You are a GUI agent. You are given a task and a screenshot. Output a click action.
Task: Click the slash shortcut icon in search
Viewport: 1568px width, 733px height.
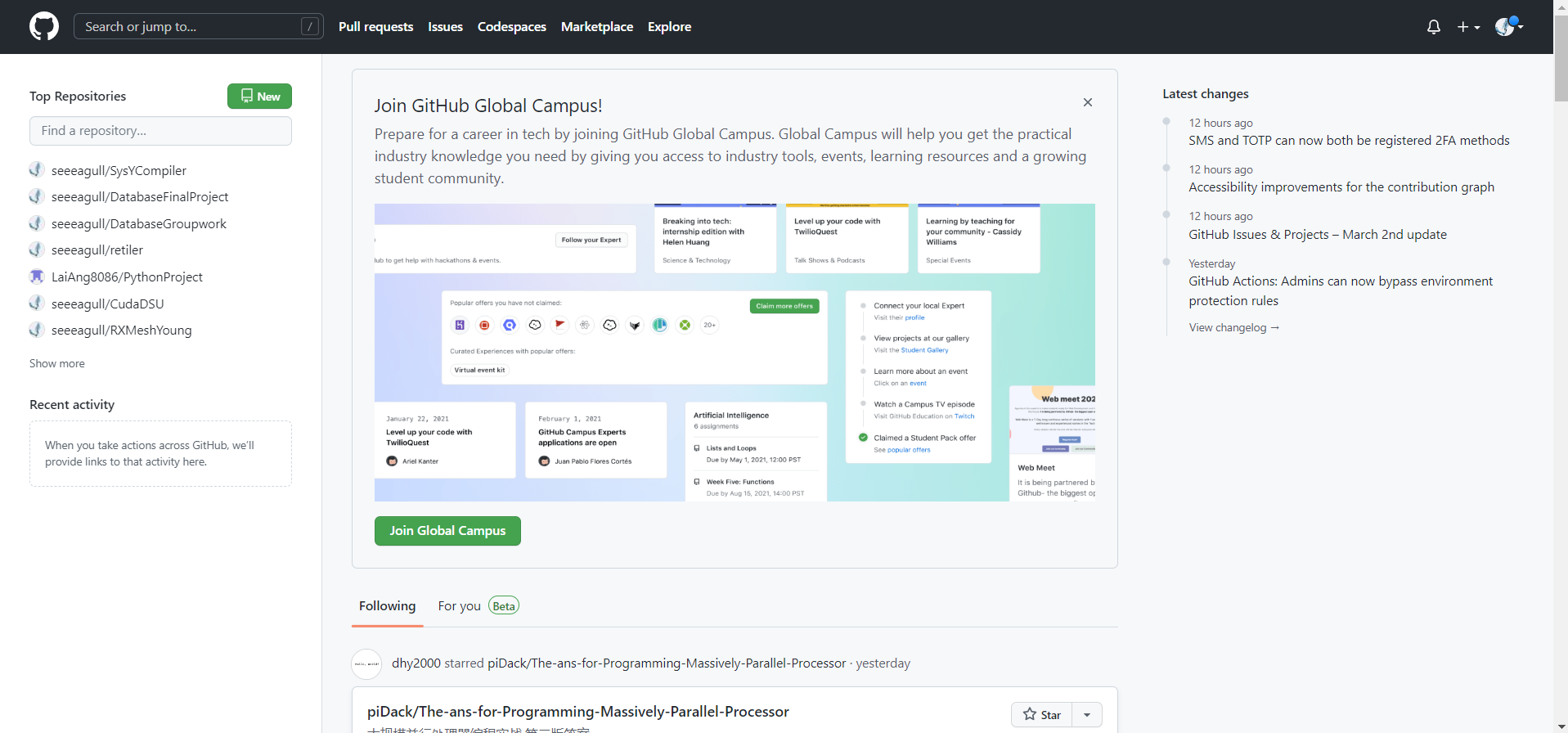tap(310, 26)
